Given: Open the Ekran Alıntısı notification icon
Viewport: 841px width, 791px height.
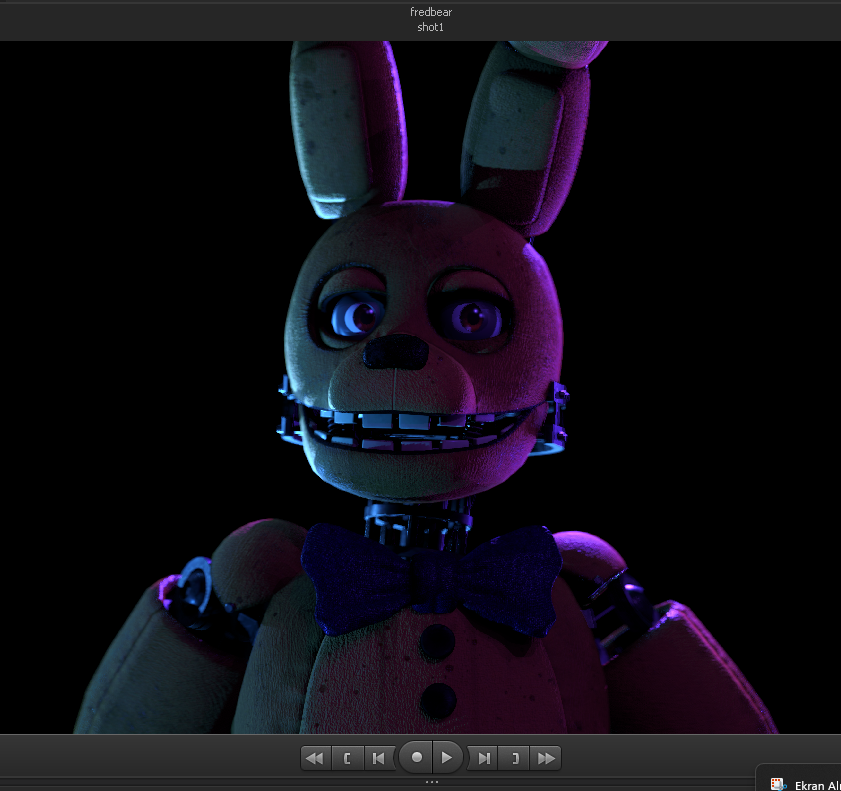Looking at the screenshot, I should [x=778, y=784].
